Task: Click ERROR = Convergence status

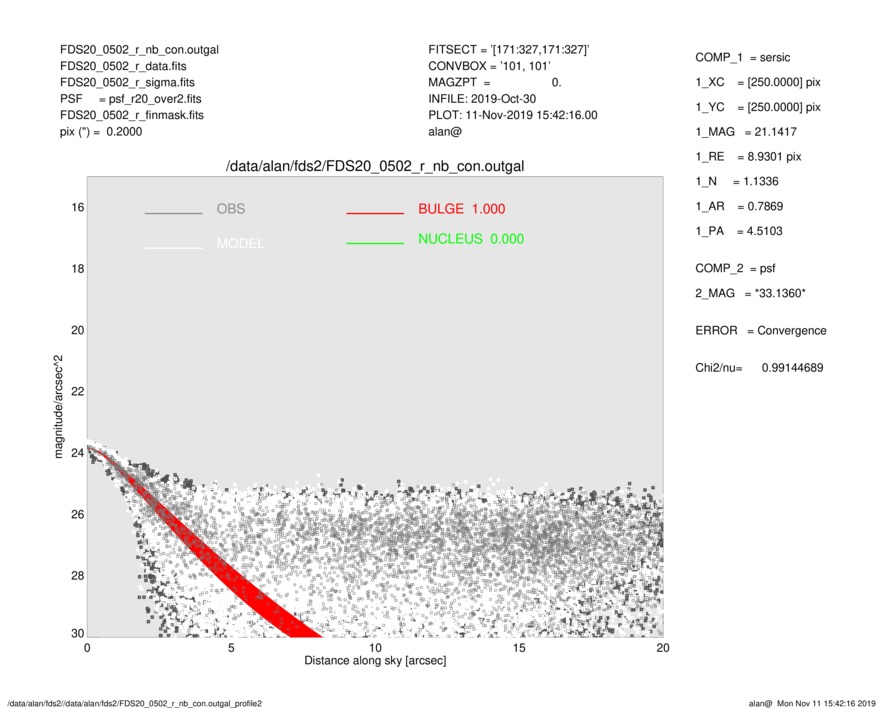Action: (760, 330)
